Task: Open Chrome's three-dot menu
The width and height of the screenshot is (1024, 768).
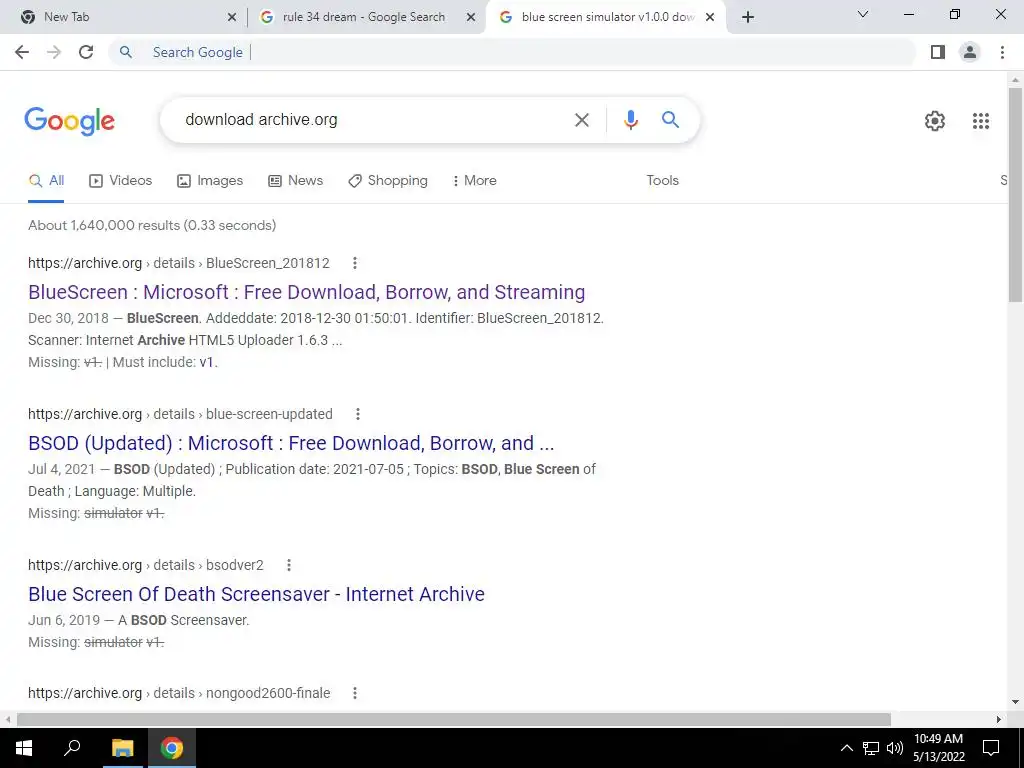Action: 1002,52
